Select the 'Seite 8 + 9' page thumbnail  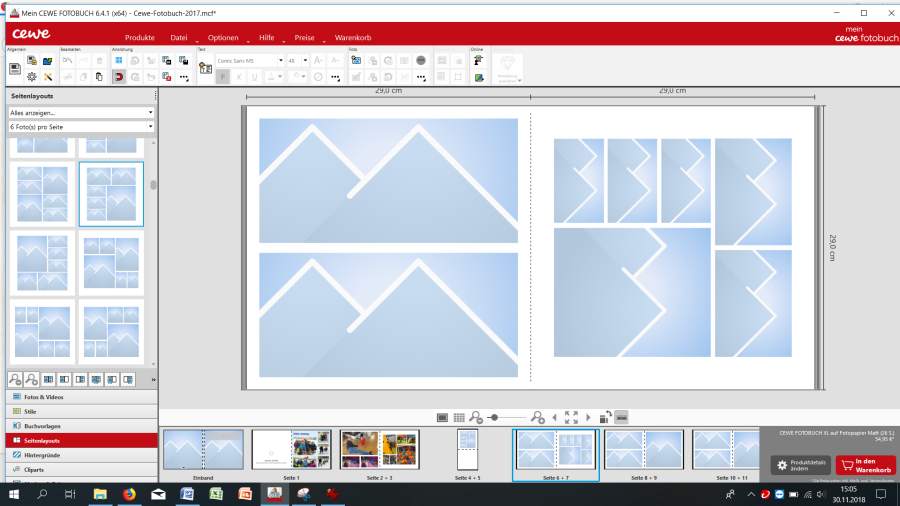coord(643,450)
